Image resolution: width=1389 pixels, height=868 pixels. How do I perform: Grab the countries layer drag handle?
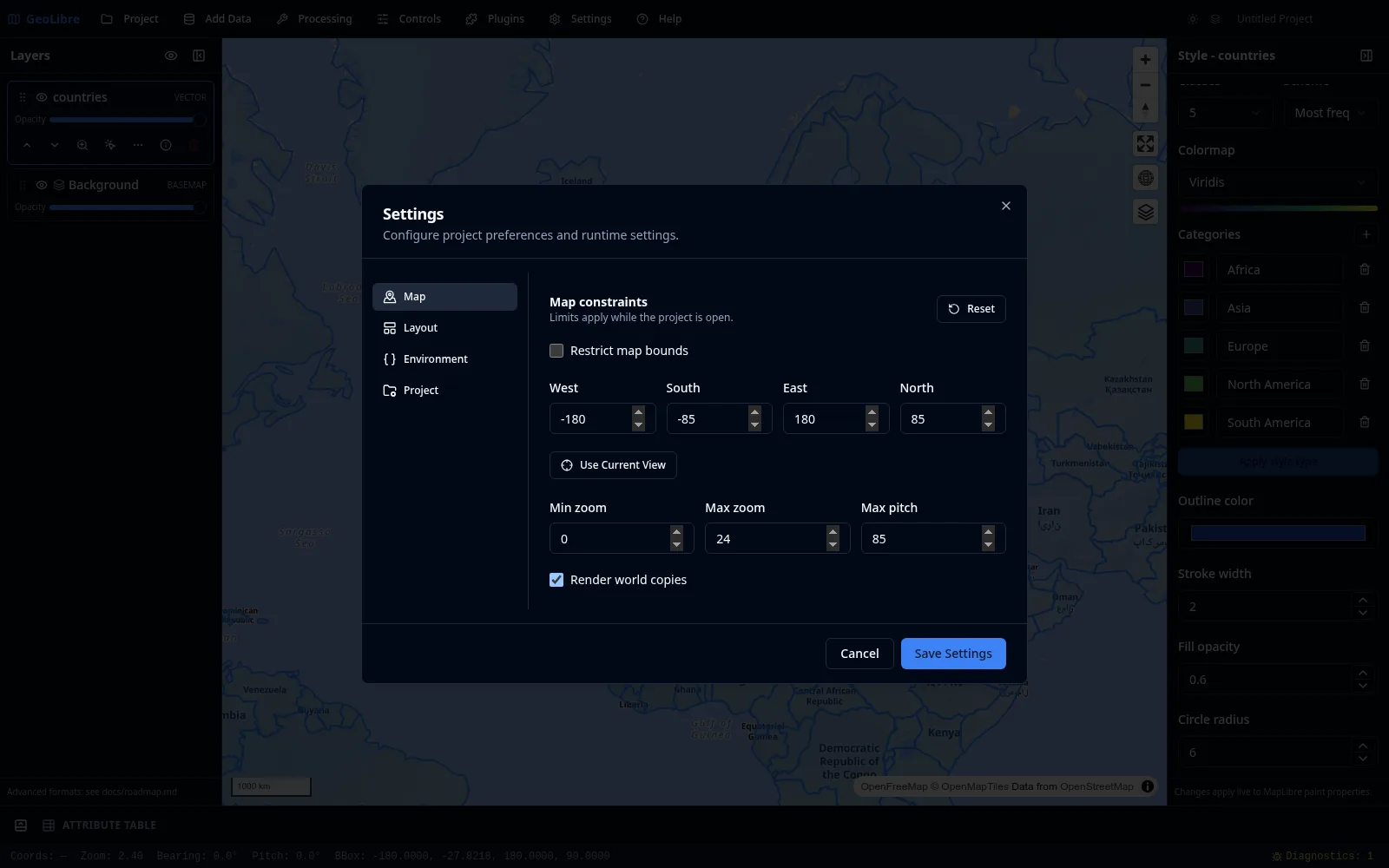coord(23,97)
